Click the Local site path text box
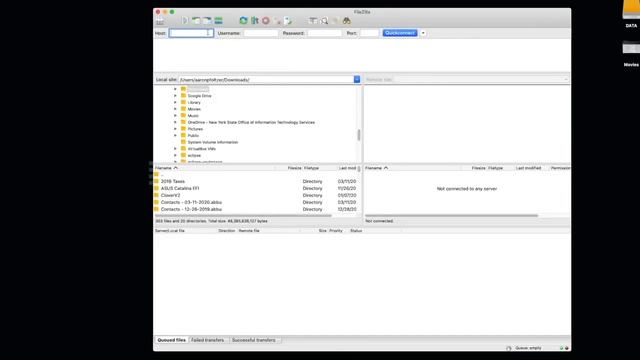The image size is (640, 360). [266, 80]
